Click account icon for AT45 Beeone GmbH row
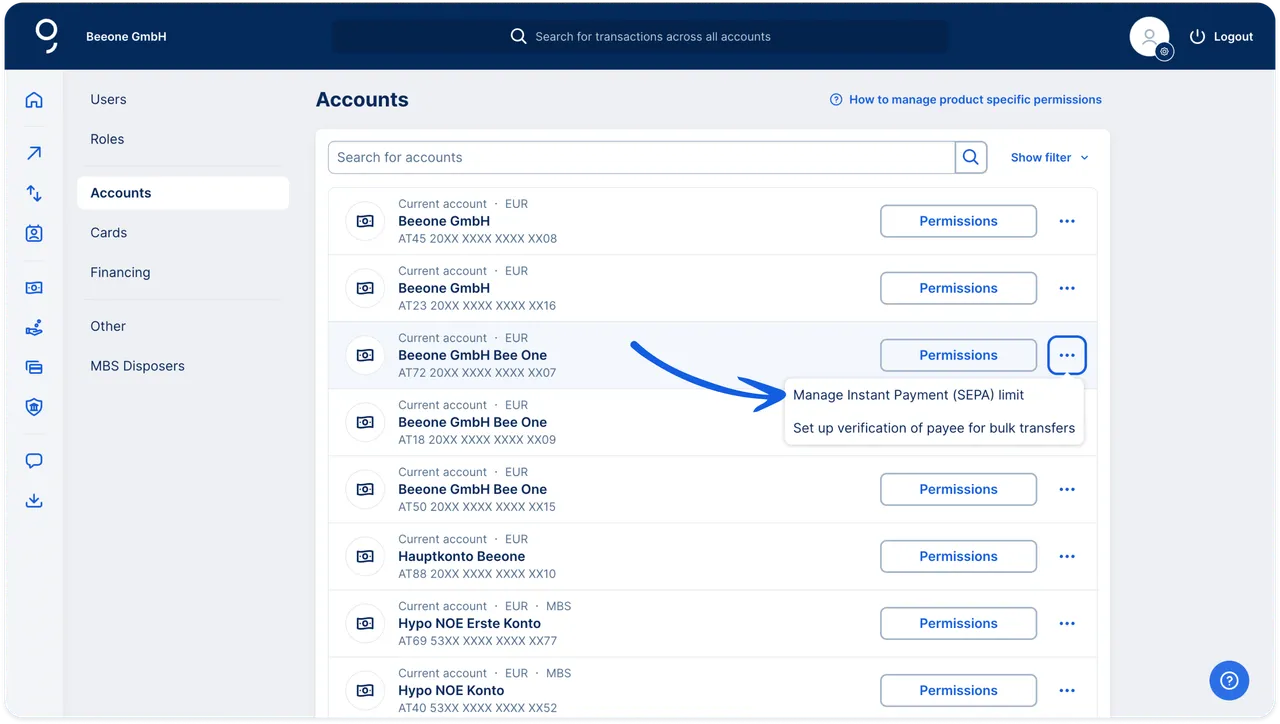The image size is (1280, 724). click(x=365, y=221)
